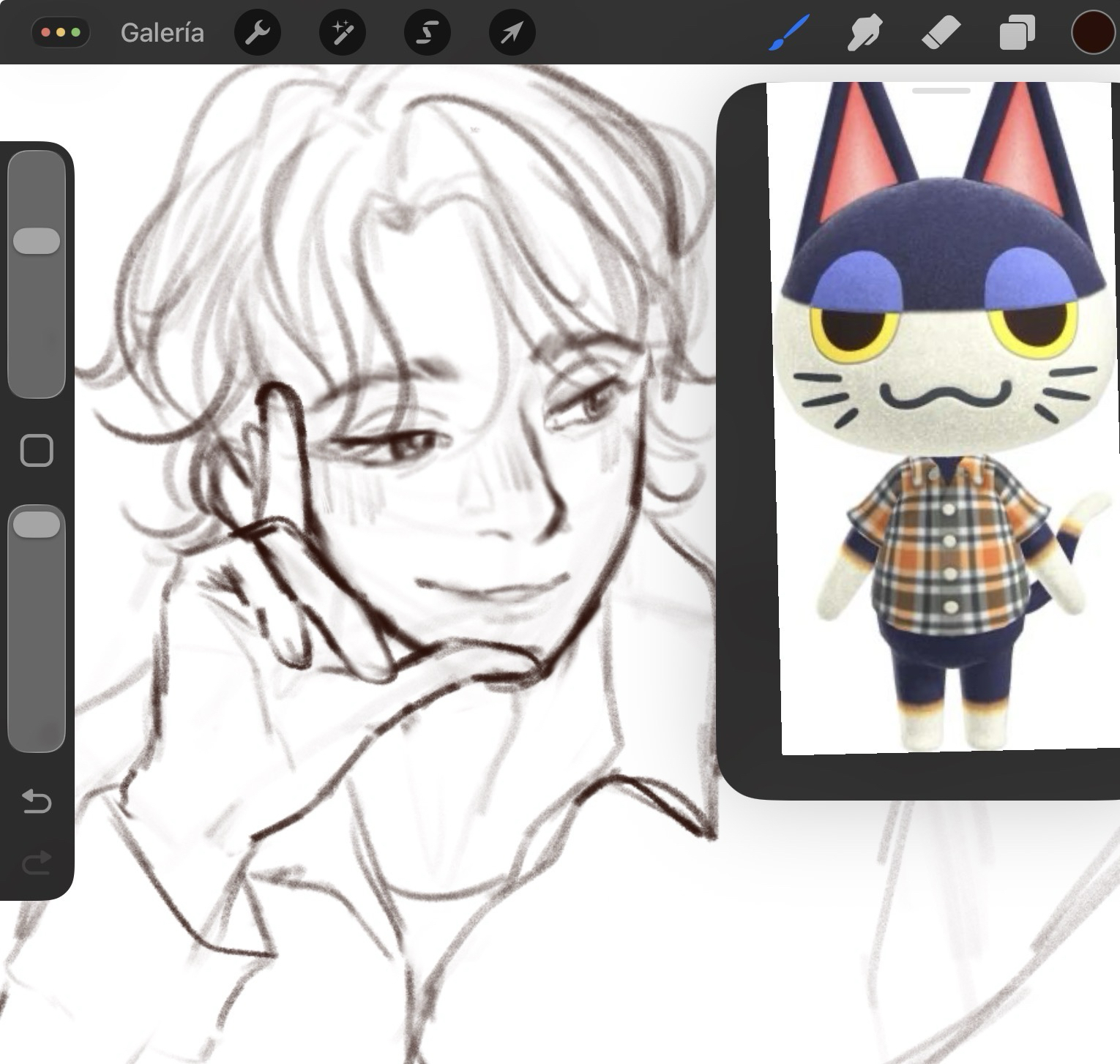Return to the Galería view
1120x1064 pixels.
162,33
